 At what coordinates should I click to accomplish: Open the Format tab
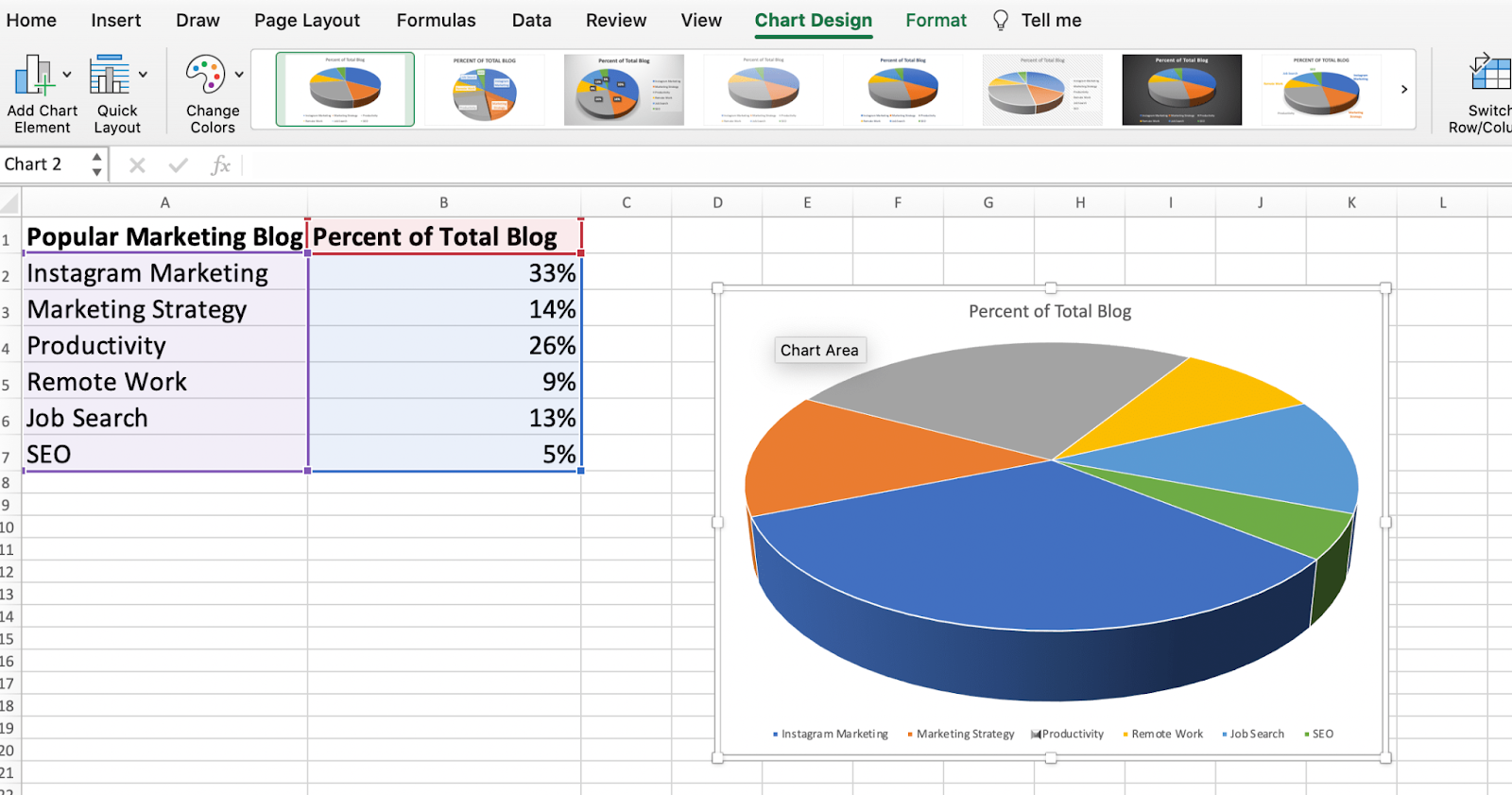[x=936, y=20]
